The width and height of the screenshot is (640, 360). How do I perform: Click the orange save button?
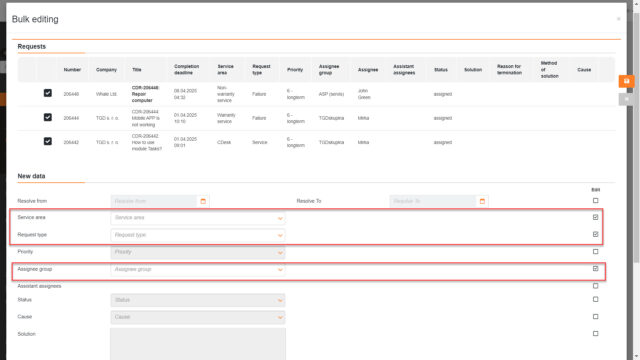point(626,81)
